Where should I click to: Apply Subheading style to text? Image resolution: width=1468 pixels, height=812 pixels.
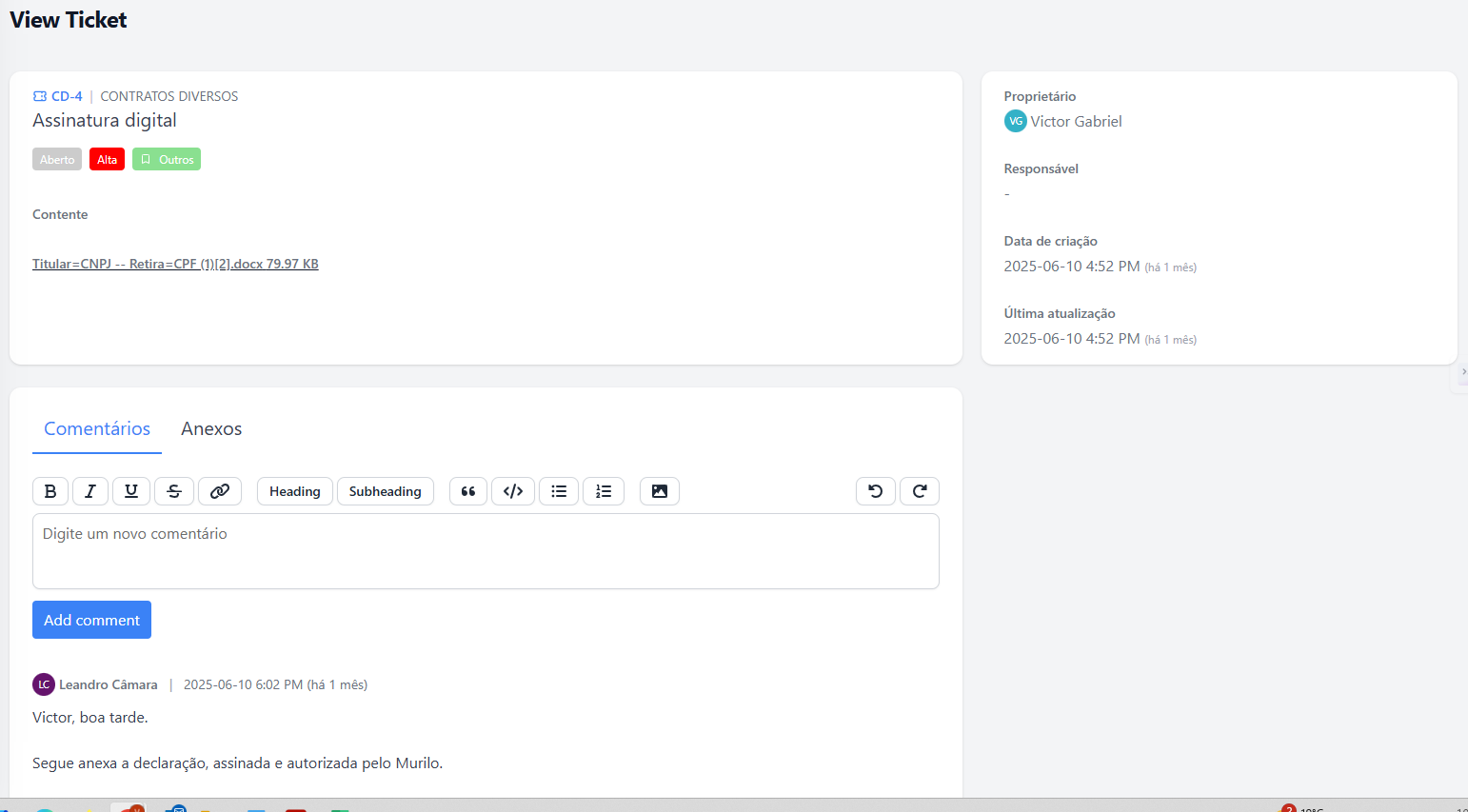[x=386, y=491]
